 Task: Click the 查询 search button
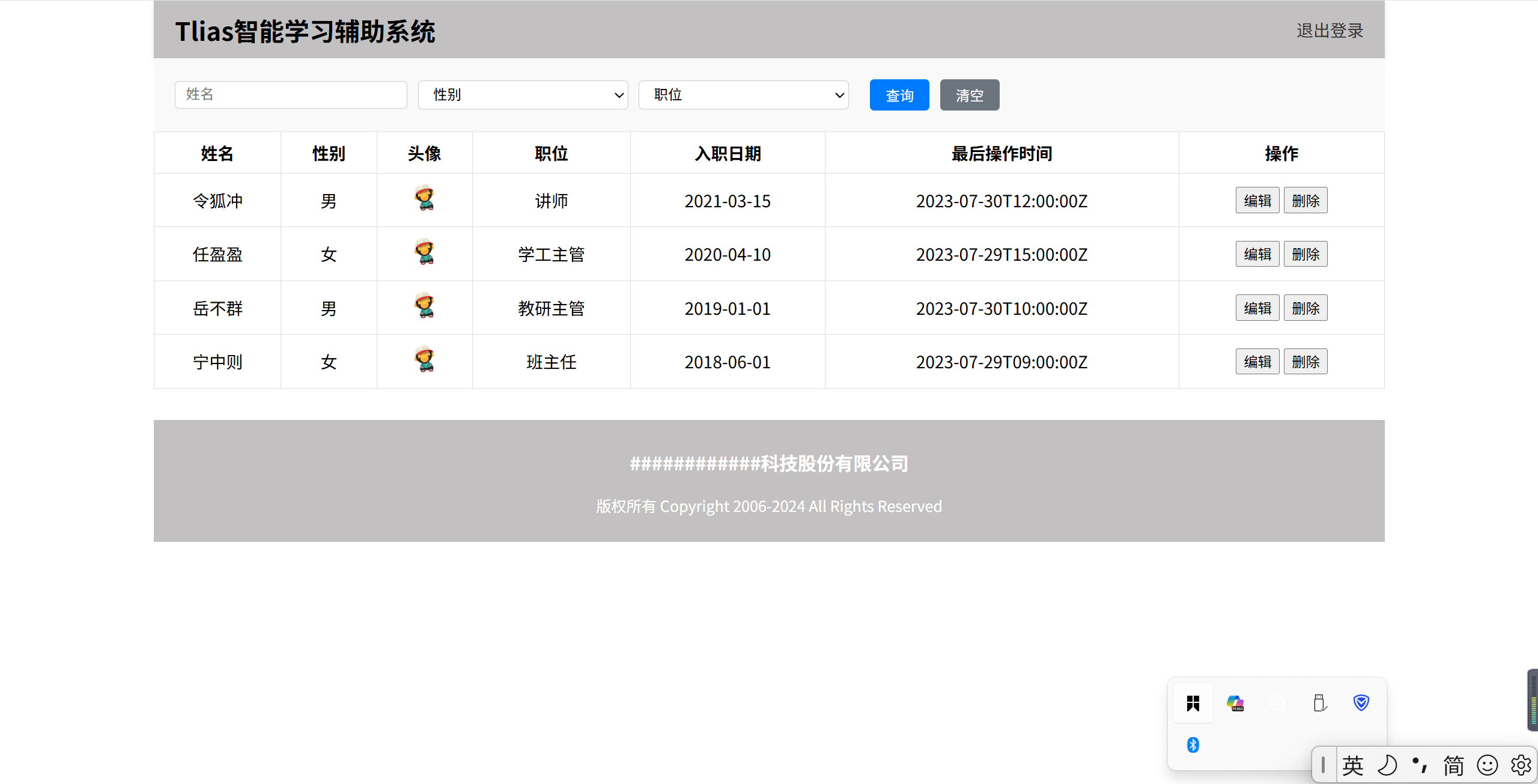pos(899,95)
